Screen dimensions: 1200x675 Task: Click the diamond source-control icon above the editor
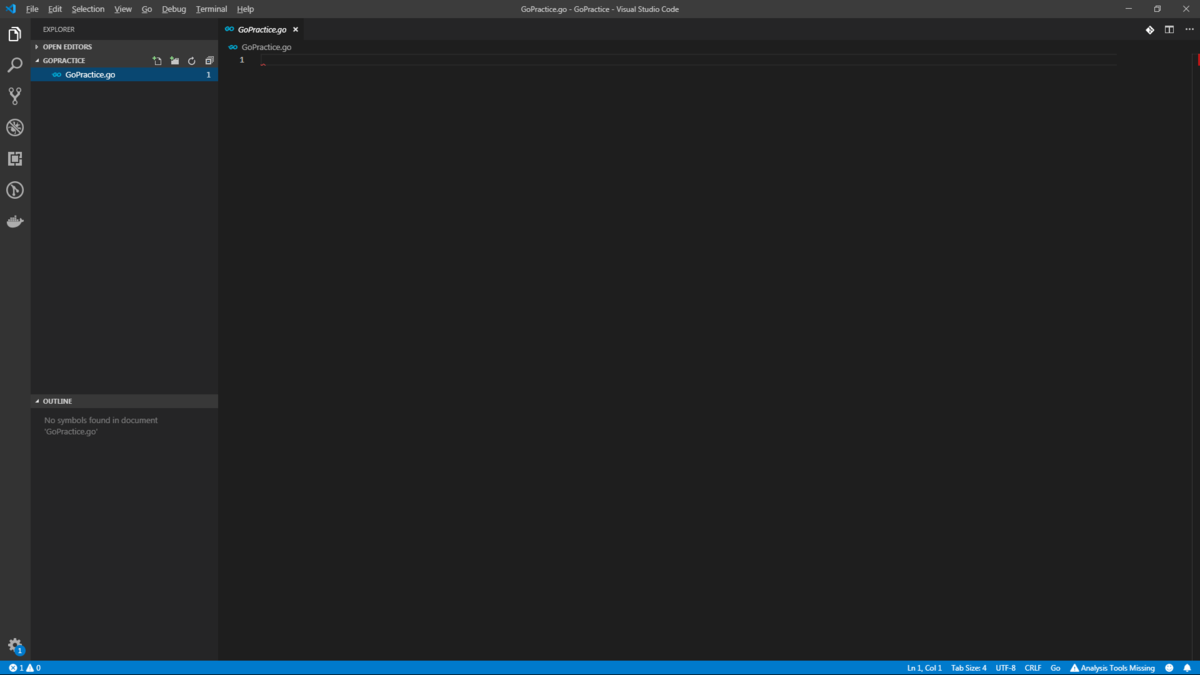click(x=1150, y=30)
